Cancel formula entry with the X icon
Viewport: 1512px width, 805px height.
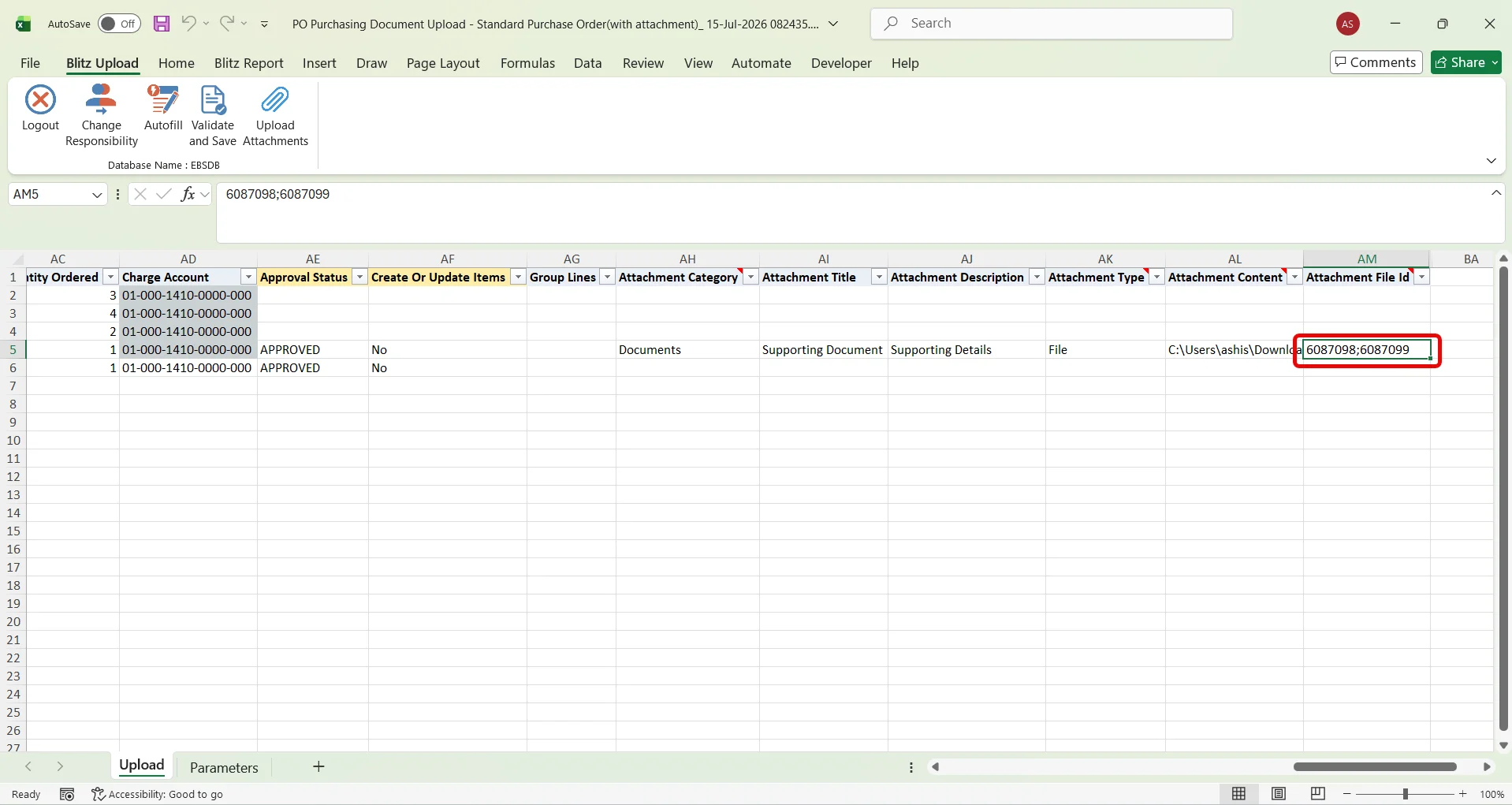140,194
